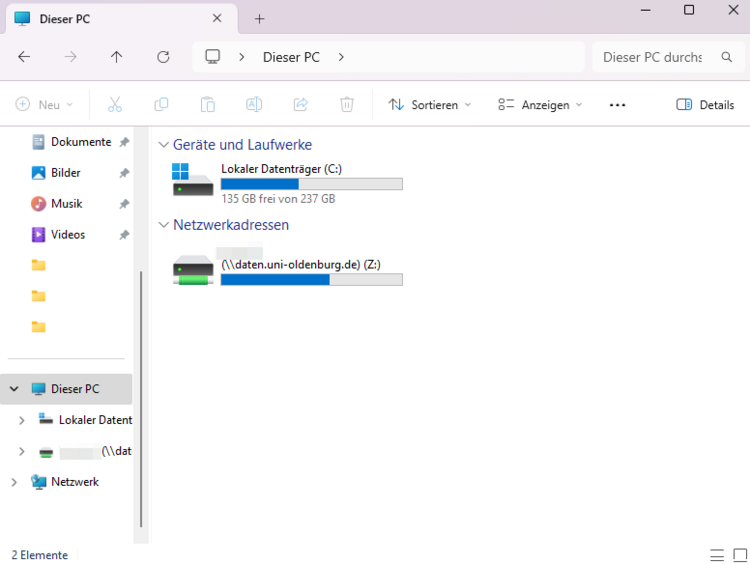
Task: Add a new tab with plus button
Action: 259,19
